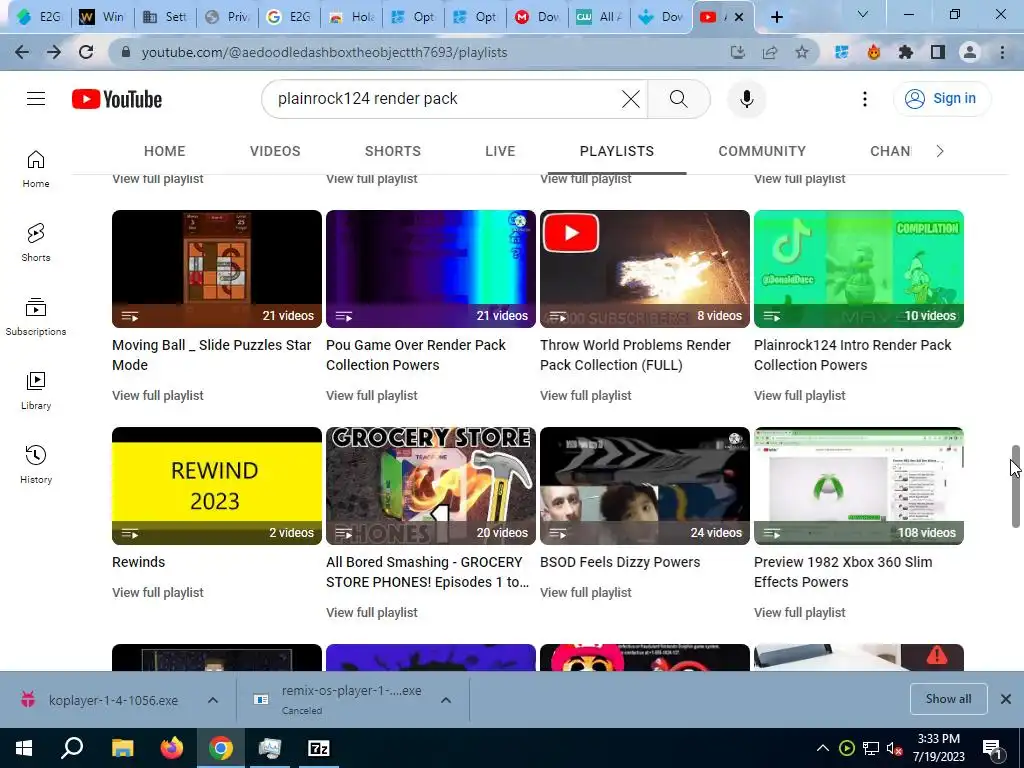1024x768 pixels.
Task: Start voice search with the microphone icon
Action: (746, 99)
